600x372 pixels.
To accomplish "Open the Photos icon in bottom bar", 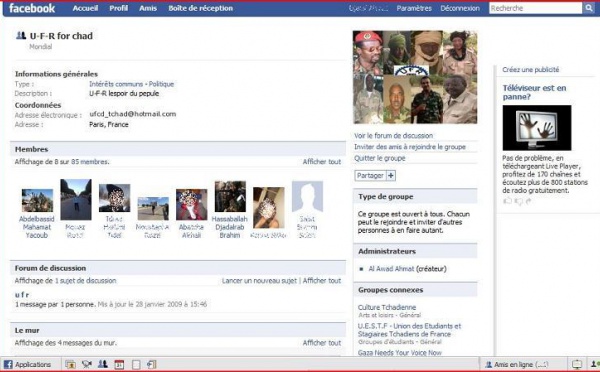I will 70,365.
